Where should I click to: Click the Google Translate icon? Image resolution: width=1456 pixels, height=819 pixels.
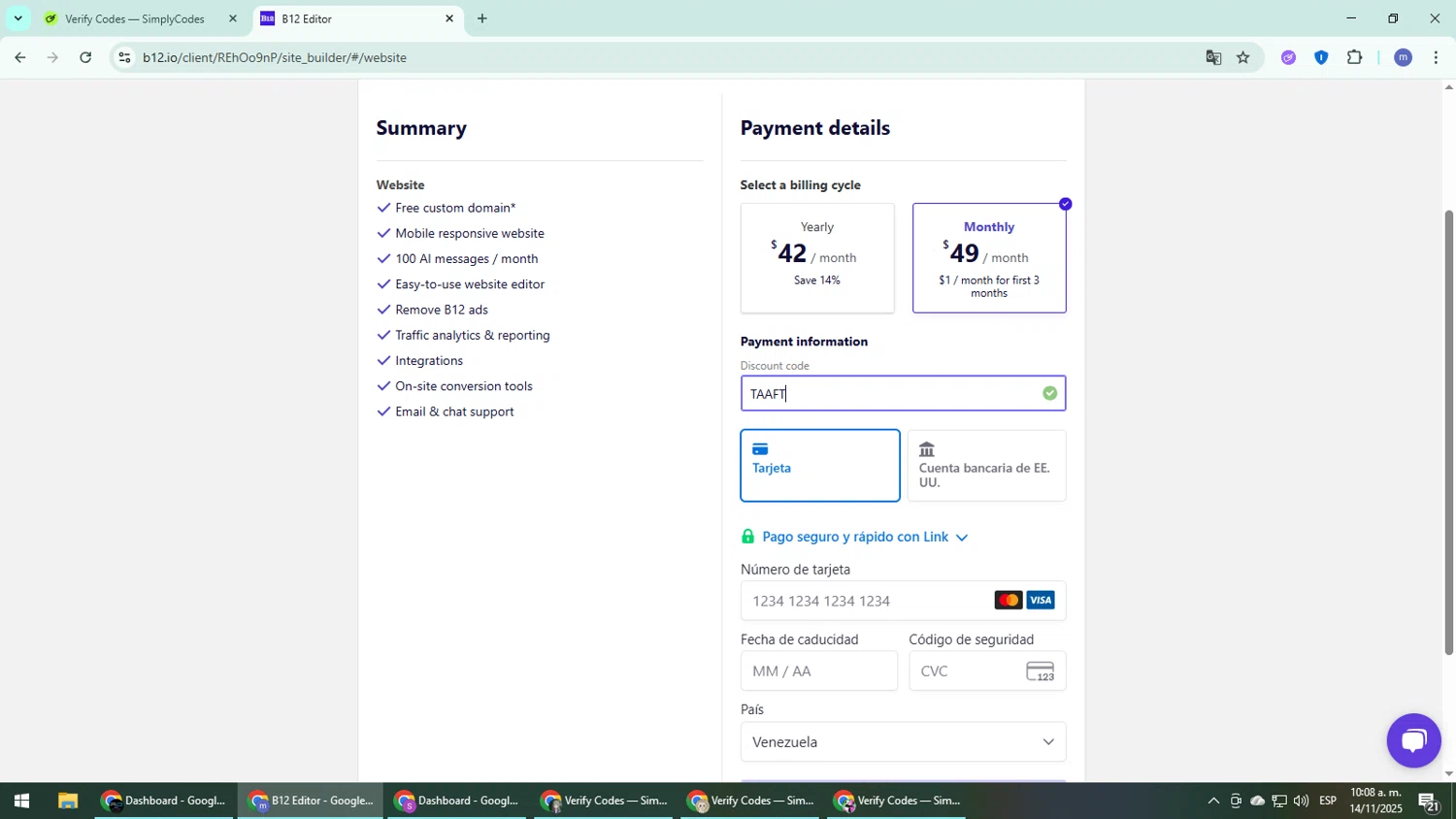(1213, 58)
